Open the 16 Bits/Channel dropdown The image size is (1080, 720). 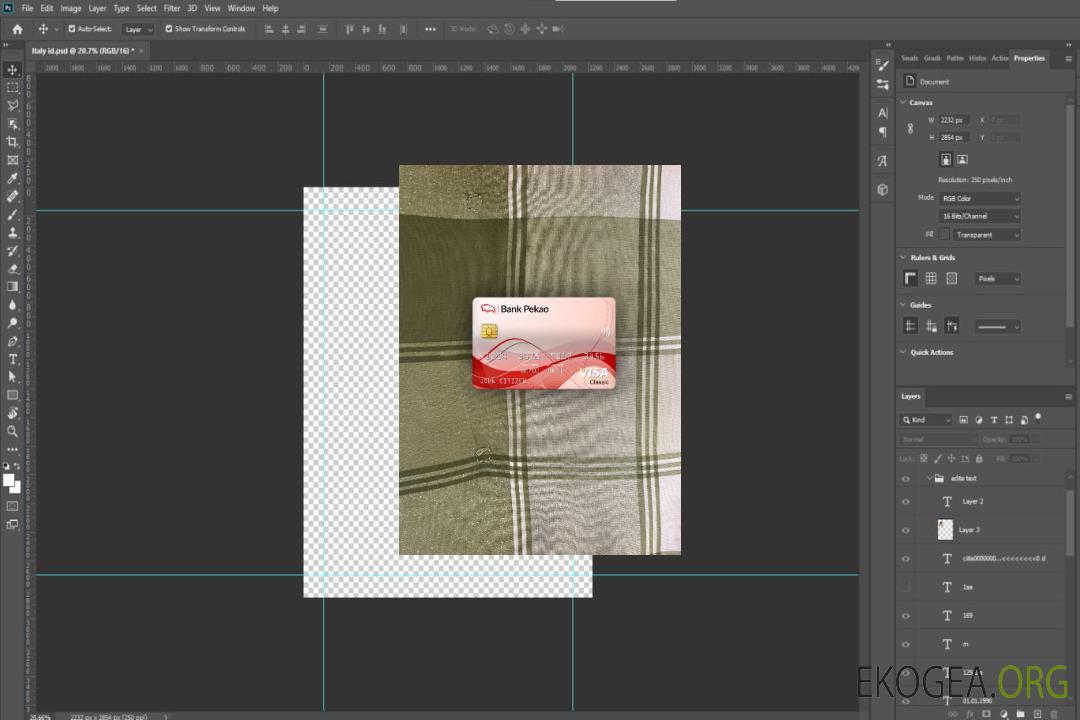coord(980,216)
